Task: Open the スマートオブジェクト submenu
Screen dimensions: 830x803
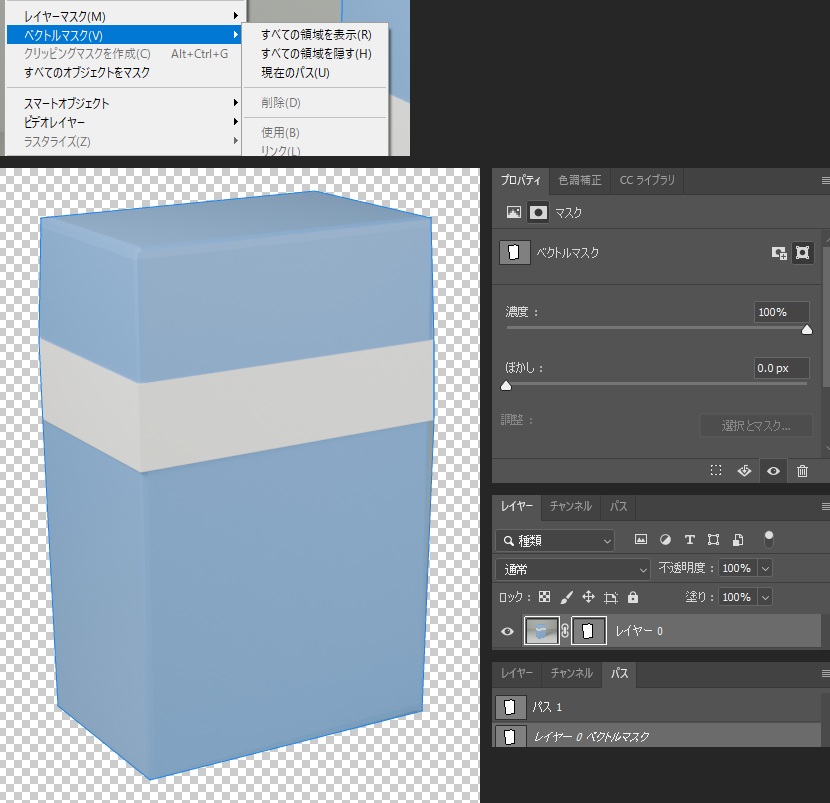Action: (x=124, y=103)
